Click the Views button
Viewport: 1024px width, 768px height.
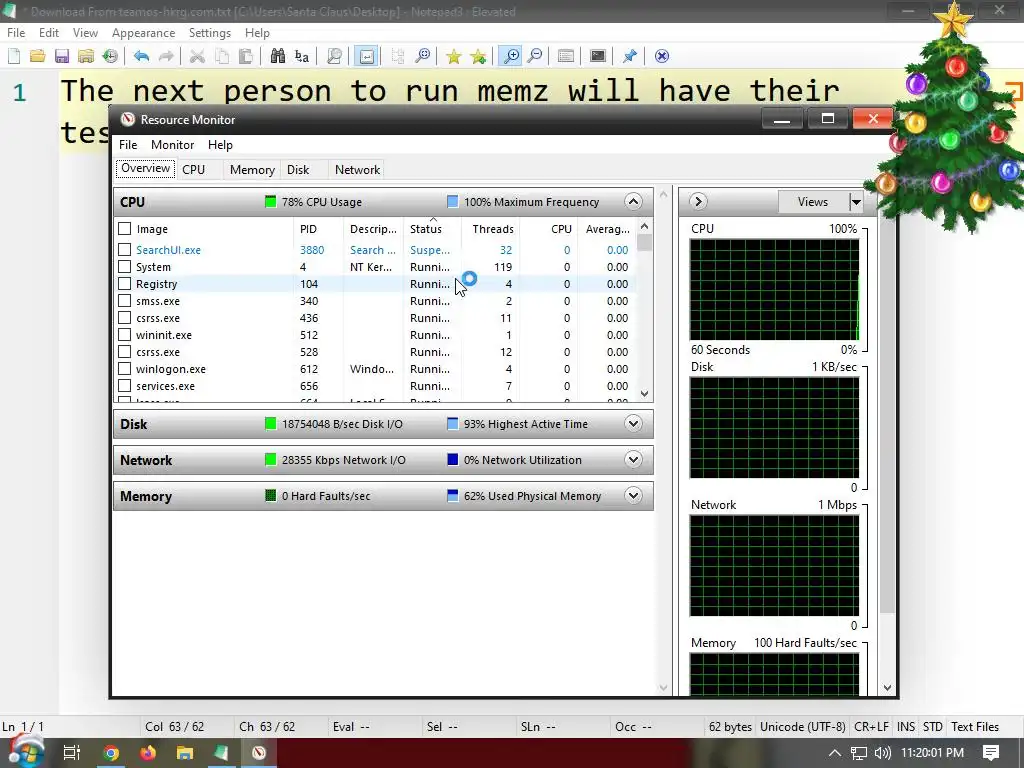click(813, 202)
